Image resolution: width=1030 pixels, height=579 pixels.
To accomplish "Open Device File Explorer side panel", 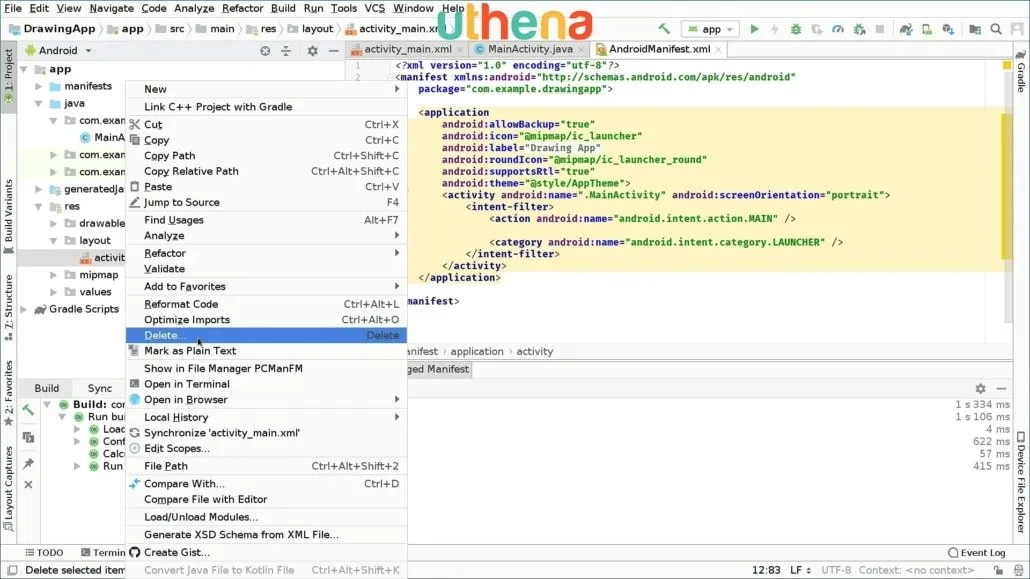I will point(1021,482).
